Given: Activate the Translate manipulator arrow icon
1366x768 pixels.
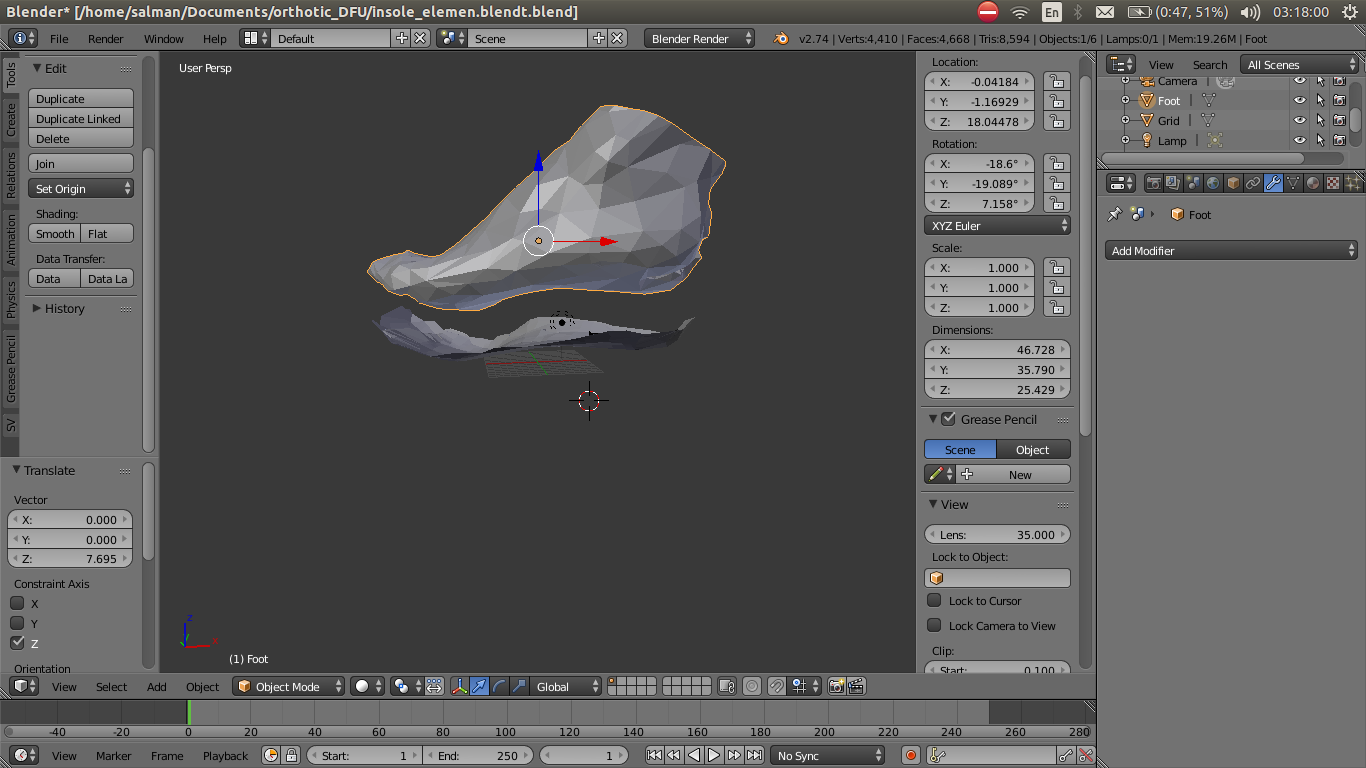Looking at the screenshot, I should (x=478, y=686).
